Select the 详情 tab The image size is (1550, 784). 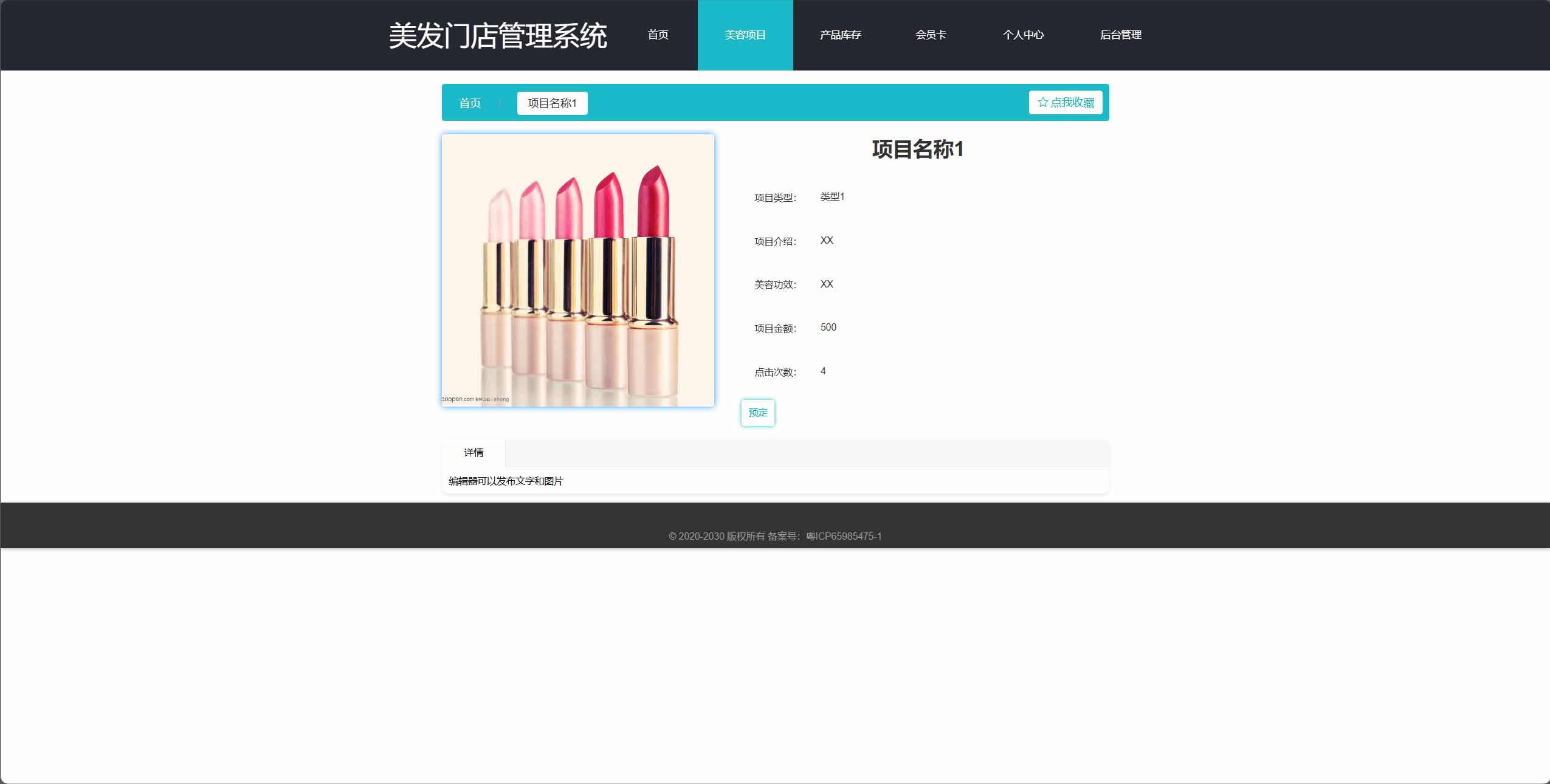[x=474, y=453]
